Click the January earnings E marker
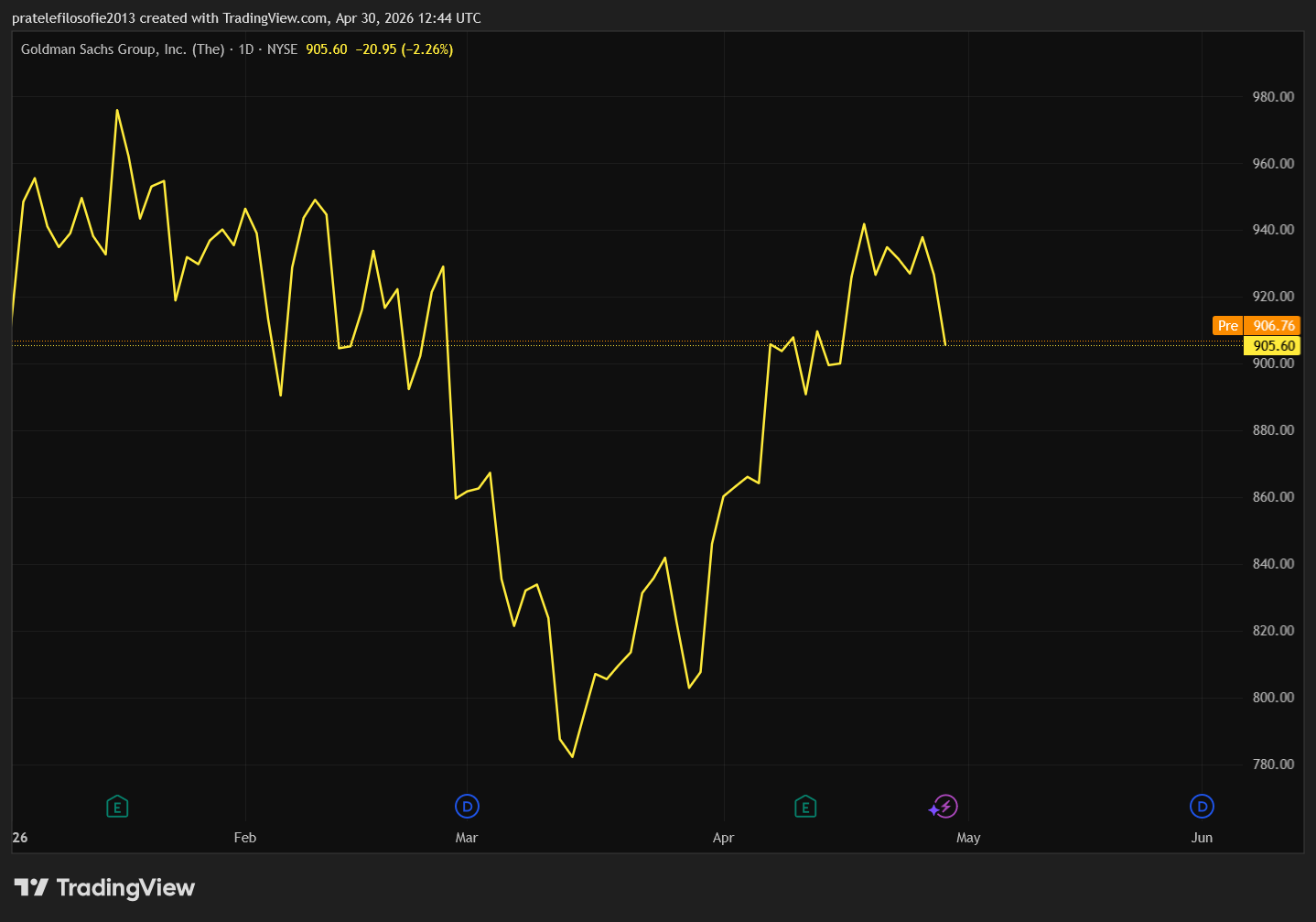Viewport: 1316px width, 922px height. coord(117,807)
